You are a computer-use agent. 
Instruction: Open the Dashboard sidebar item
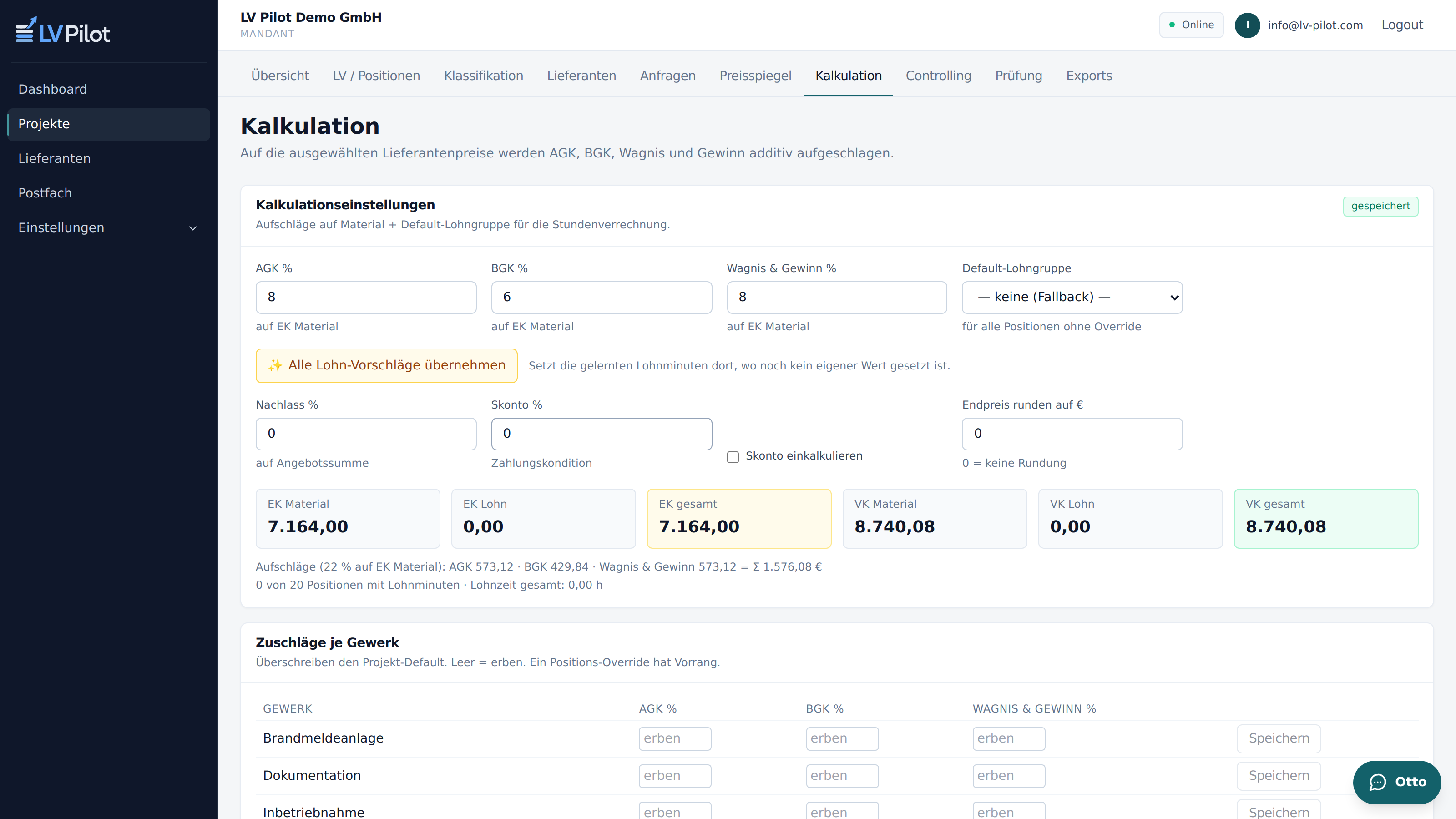point(109,89)
